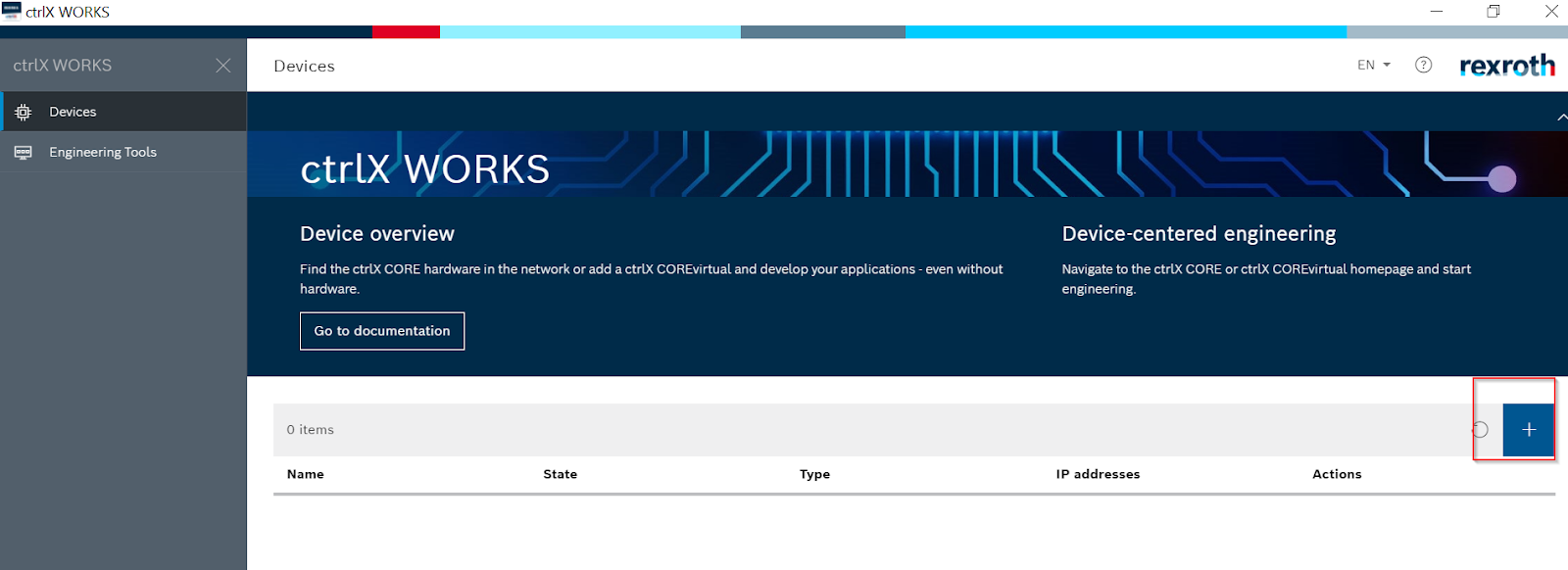The width and height of the screenshot is (1568, 570).
Task: Click the Actions column header
Action: pos(1337,474)
